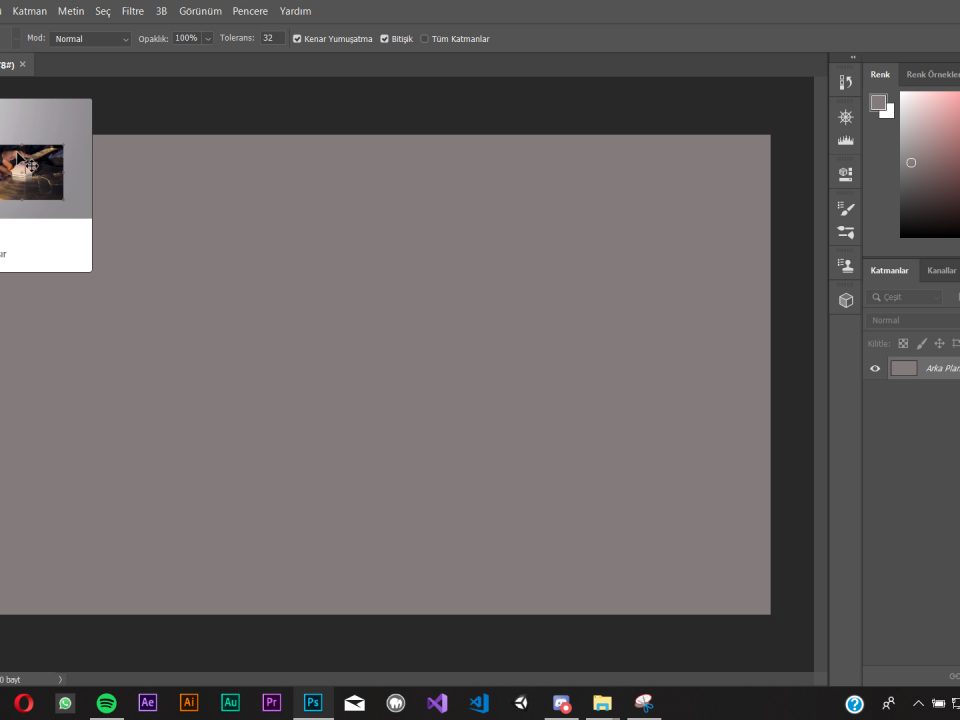The height and width of the screenshot is (720, 960).
Task: Uncheck the Bitişik option
Action: (x=384, y=39)
